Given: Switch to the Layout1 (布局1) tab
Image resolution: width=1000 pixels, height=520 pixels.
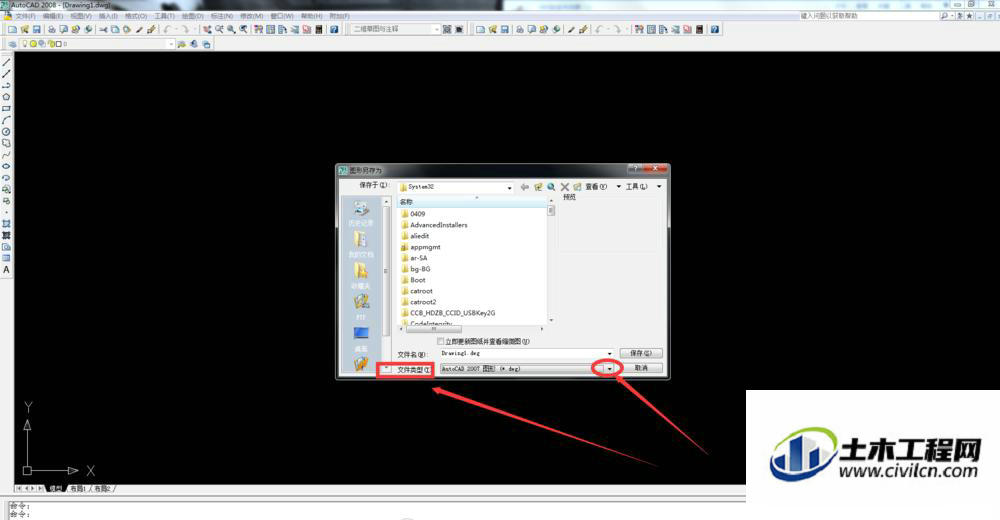Looking at the screenshot, I should coord(78,489).
